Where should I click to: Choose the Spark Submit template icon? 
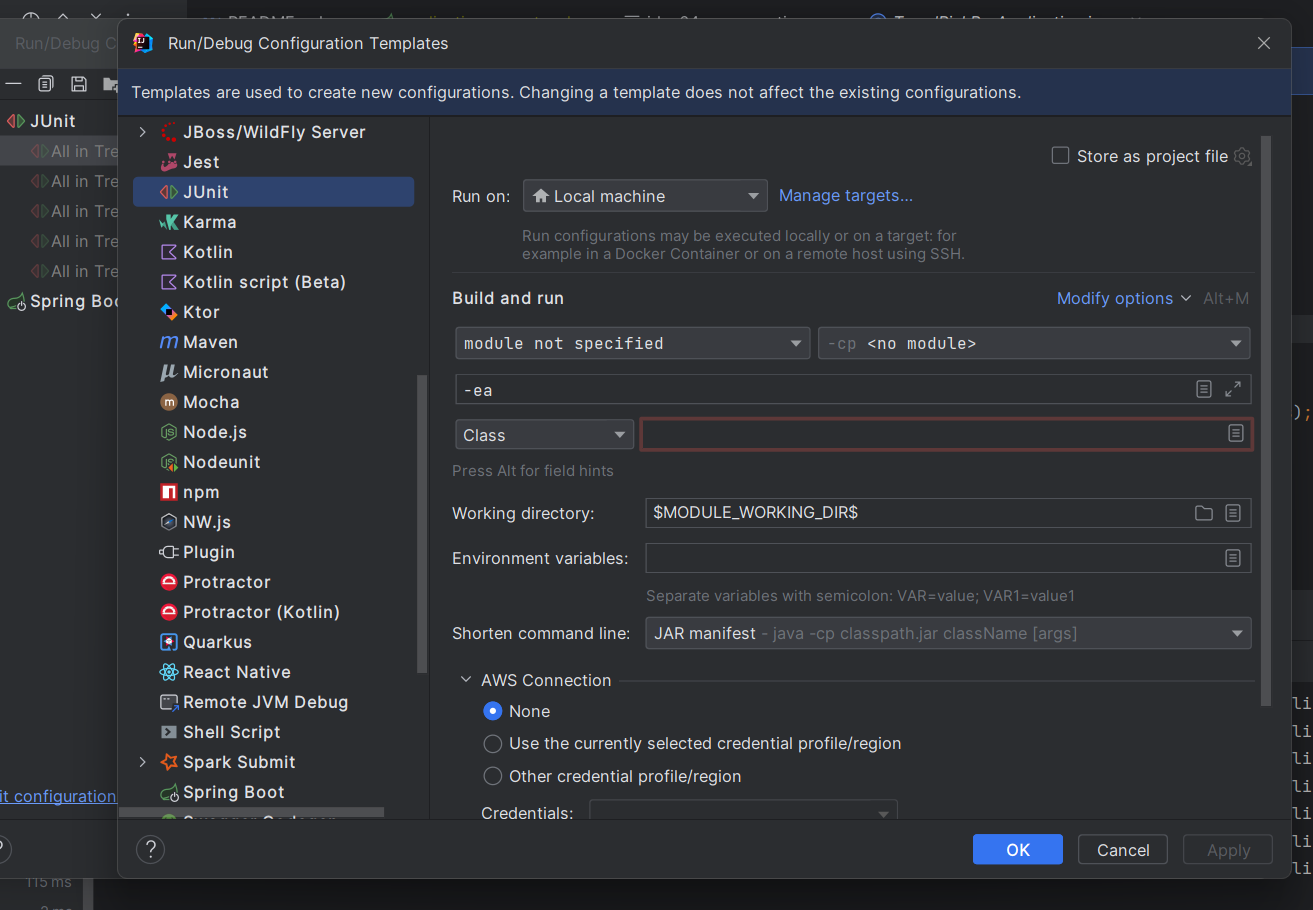click(x=168, y=762)
